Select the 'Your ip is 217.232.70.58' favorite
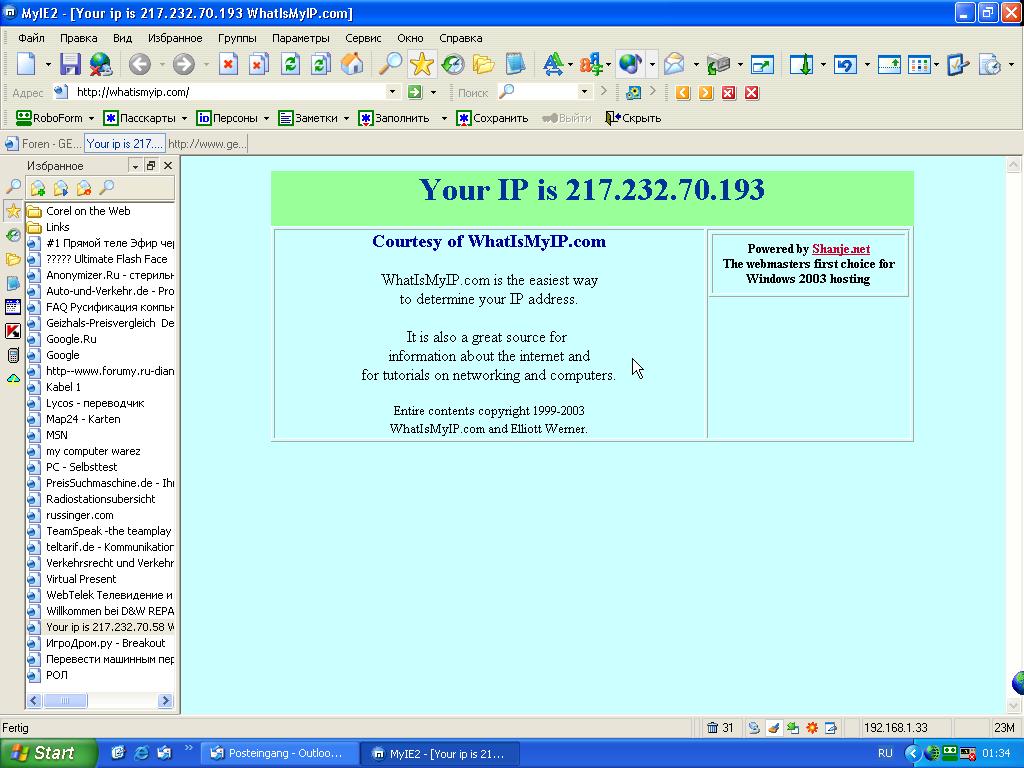 tap(101, 627)
